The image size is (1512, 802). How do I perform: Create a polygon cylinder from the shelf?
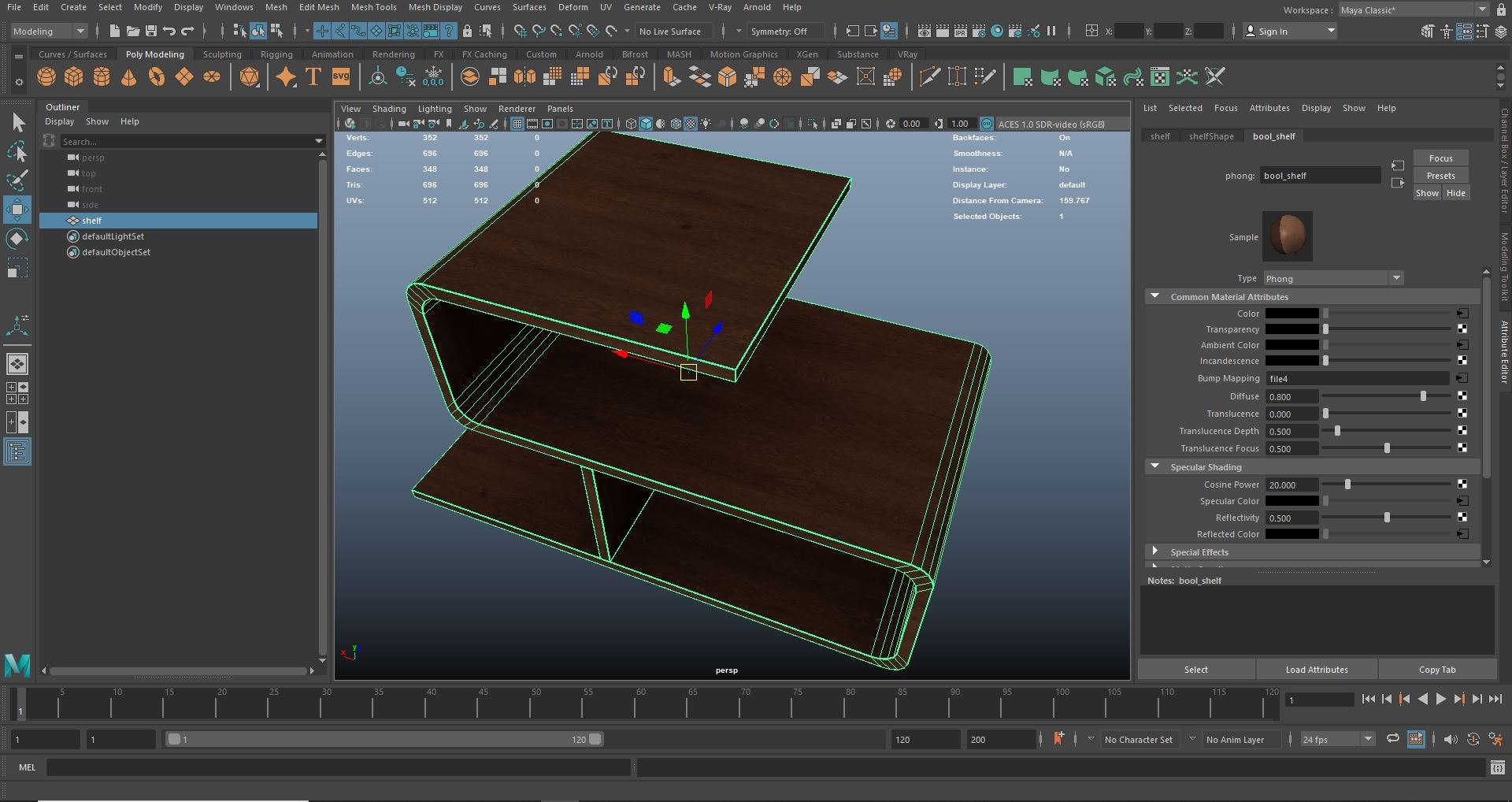102,76
